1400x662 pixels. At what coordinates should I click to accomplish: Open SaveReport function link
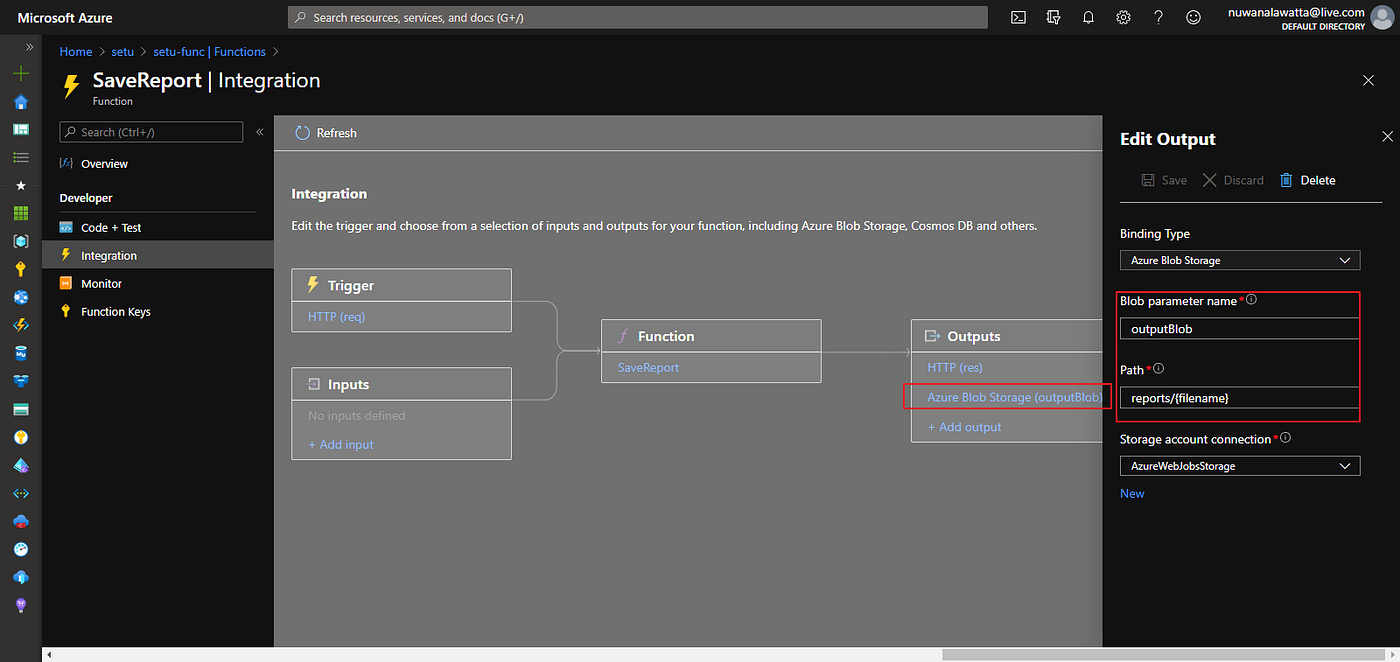click(x=648, y=367)
